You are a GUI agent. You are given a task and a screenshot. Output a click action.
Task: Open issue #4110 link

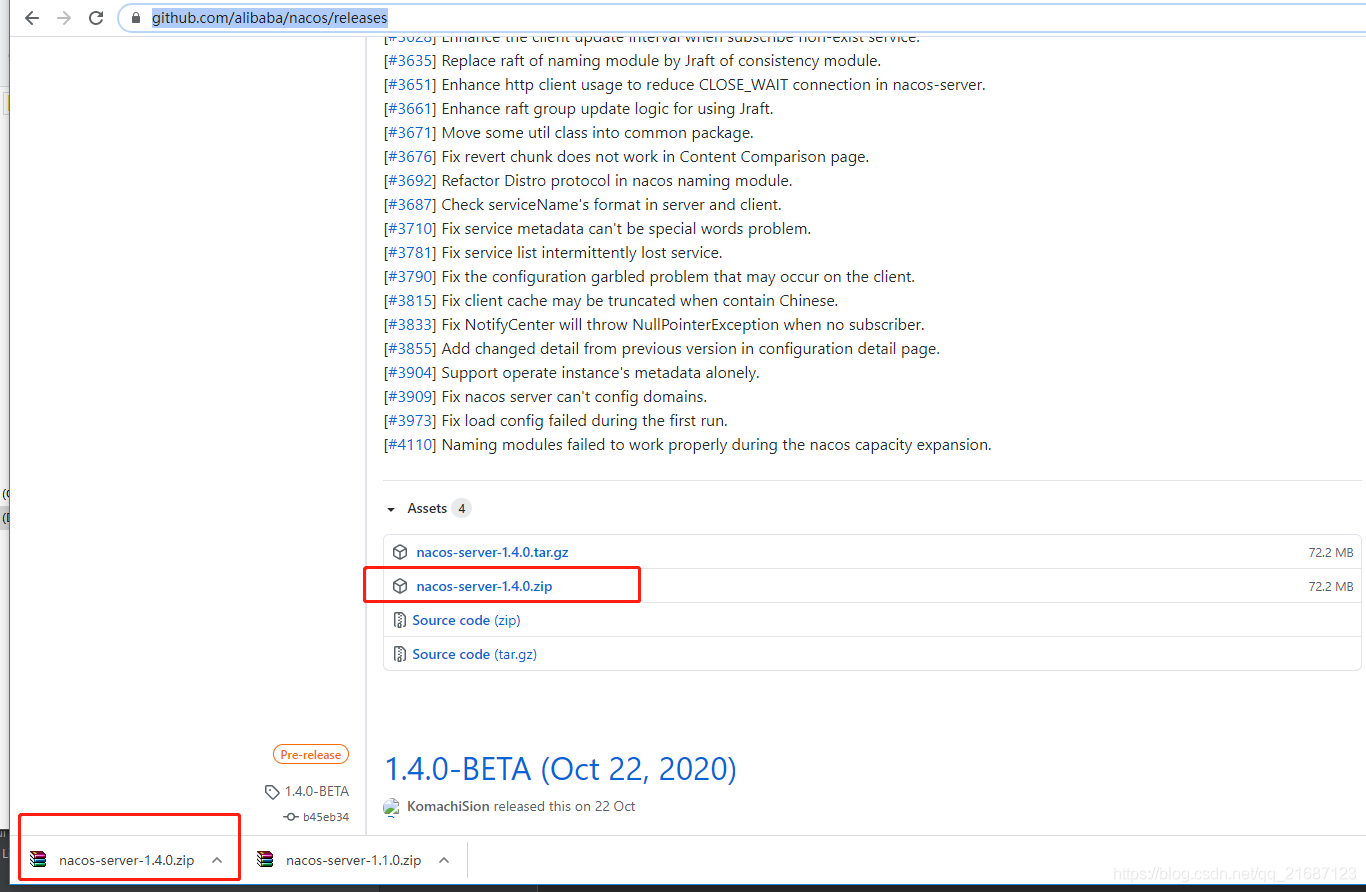pyautogui.click(x=410, y=445)
